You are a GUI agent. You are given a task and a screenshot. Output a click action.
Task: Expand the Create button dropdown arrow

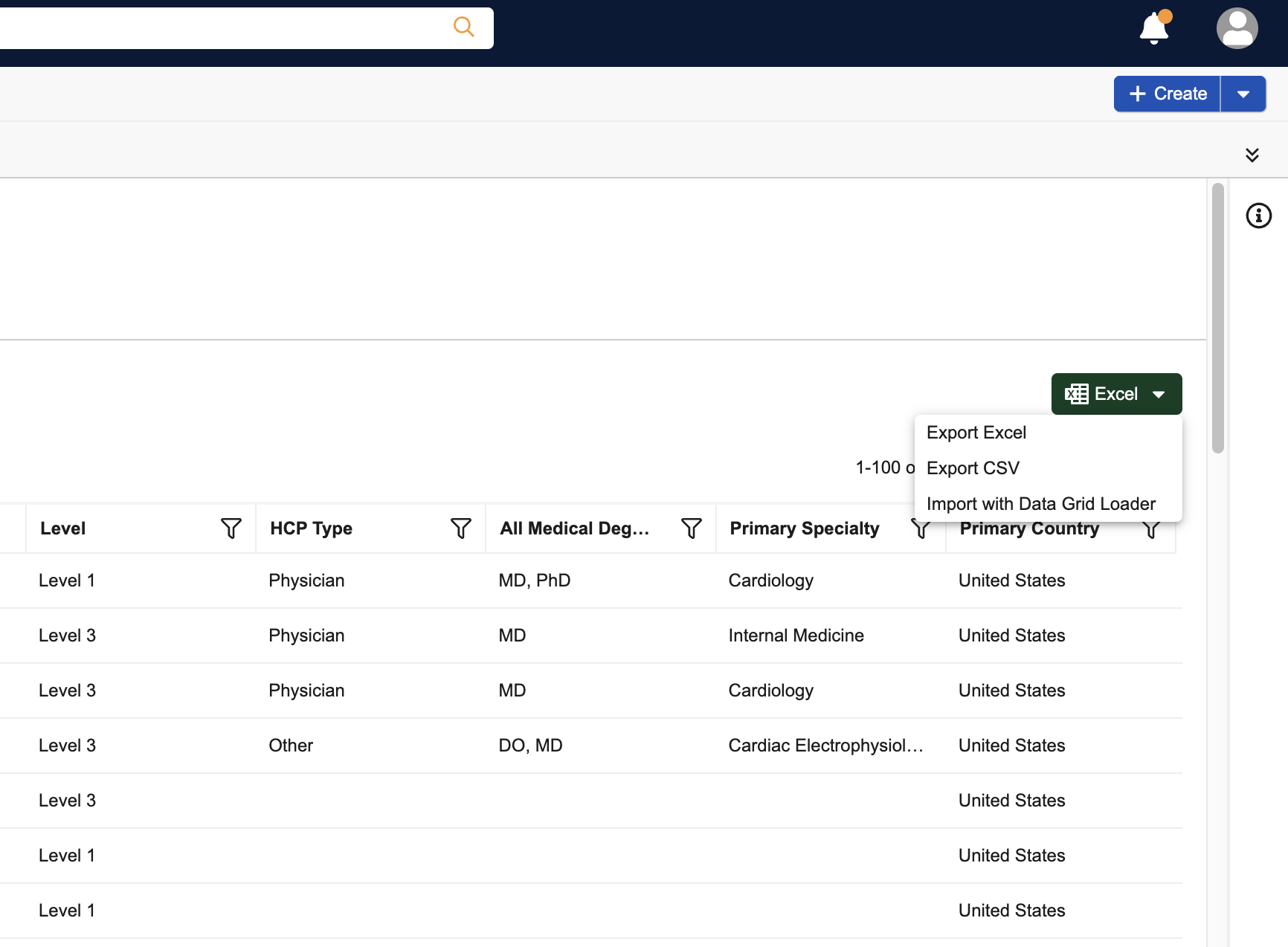click(1243, 94)
